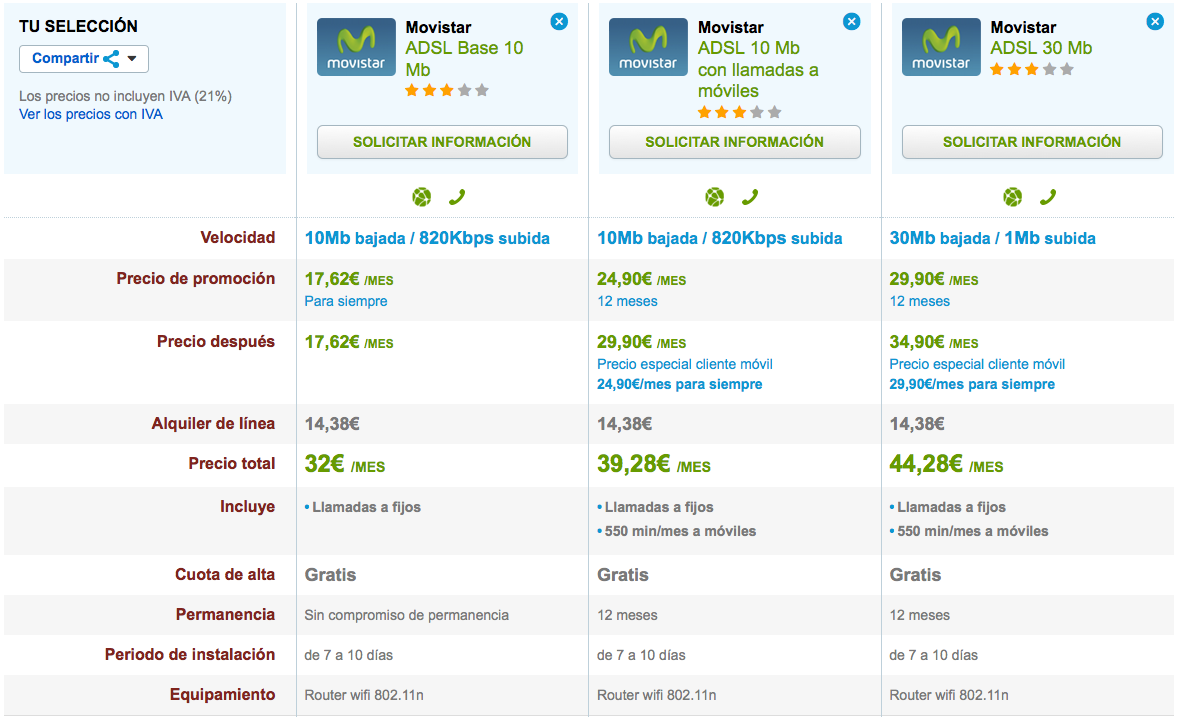Screen dimensions: 1178x717
Task: Click phone icon under ADSL 30 Mb
Action: tap(1048, 197)
